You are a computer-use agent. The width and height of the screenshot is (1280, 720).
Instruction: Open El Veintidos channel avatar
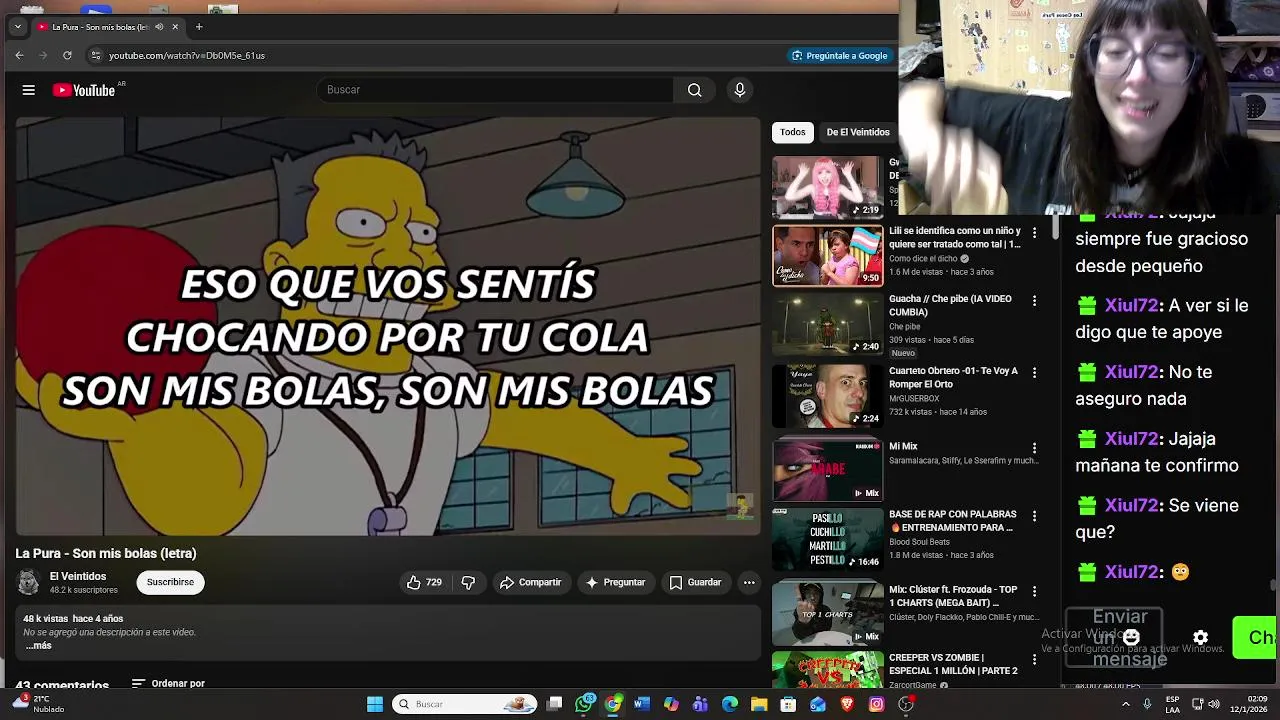[x=29, y=582]
